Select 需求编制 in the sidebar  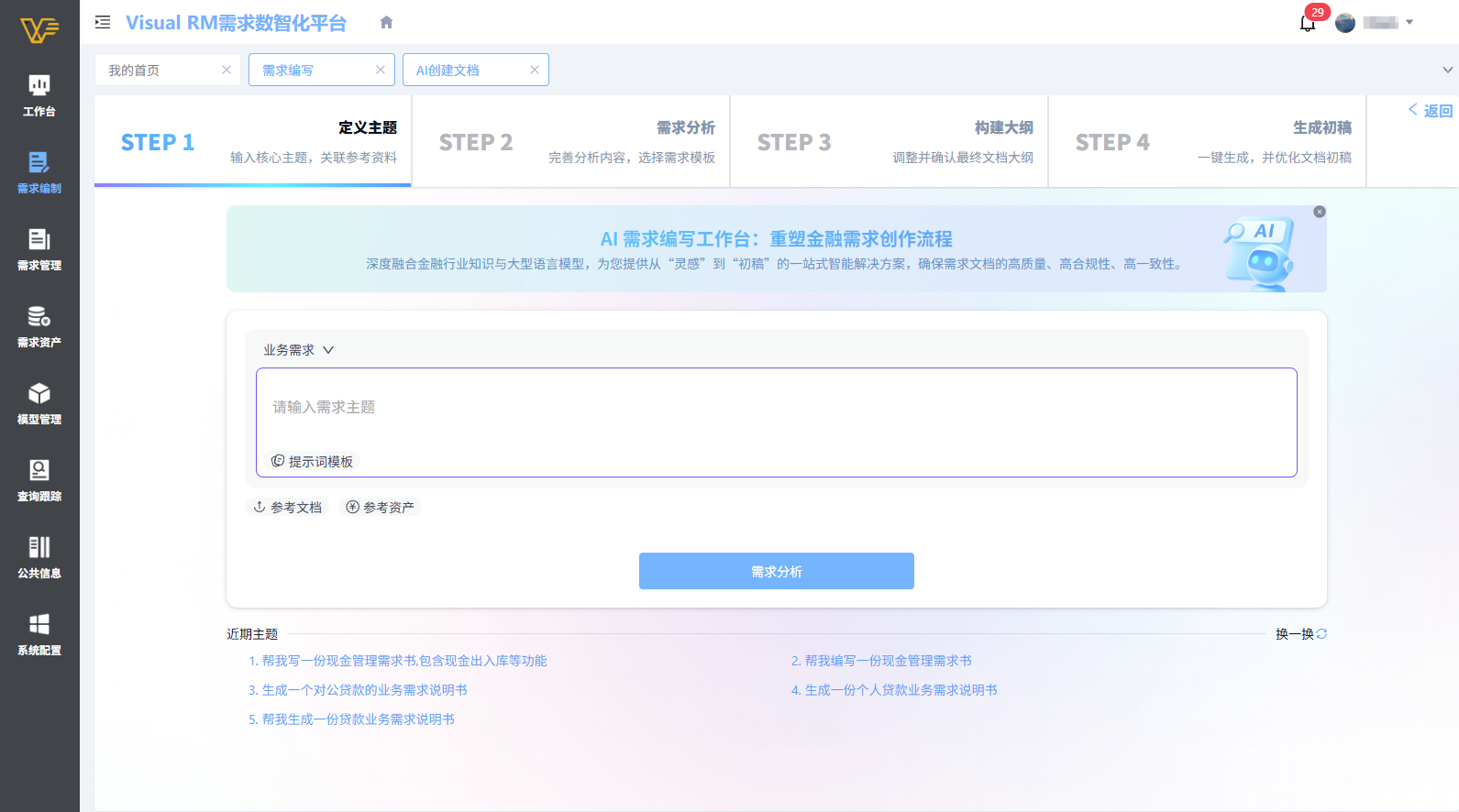pyautogui.click(x=39, y=173)
